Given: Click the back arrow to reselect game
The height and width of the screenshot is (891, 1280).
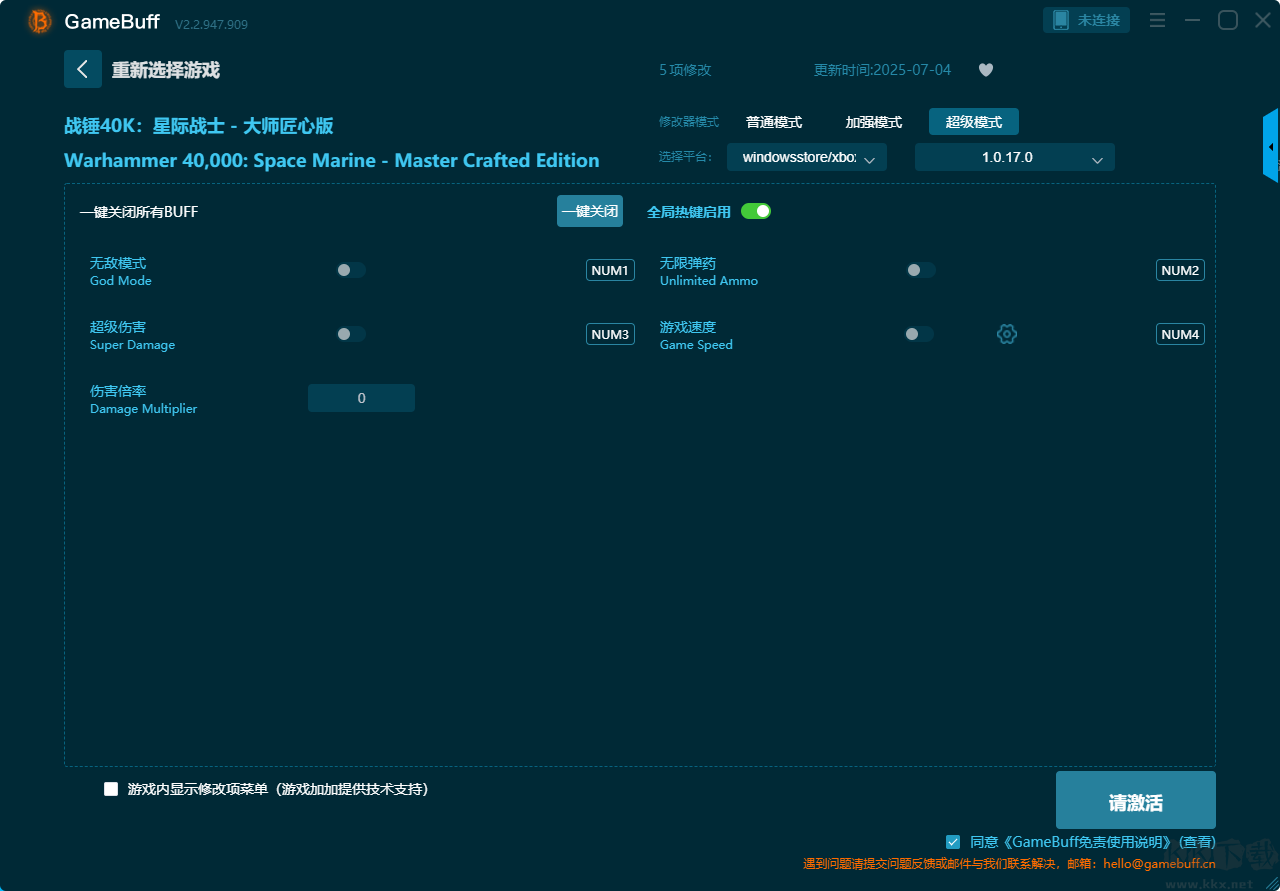Looking at the screenshot, I should [x=83, y=69].
